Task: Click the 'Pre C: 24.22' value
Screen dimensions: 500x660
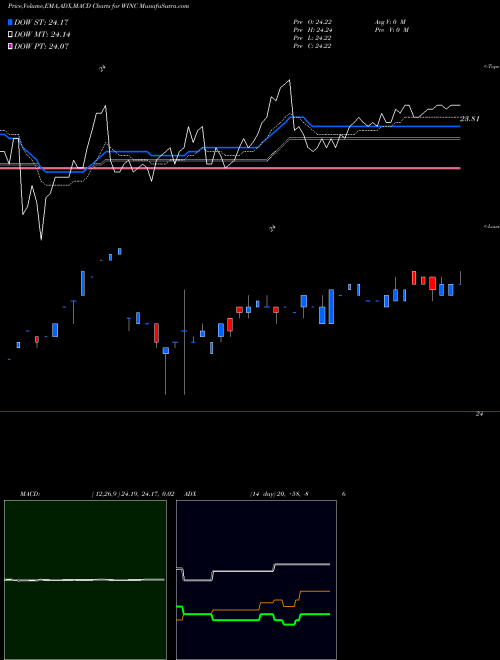Action: coord(312,46)
